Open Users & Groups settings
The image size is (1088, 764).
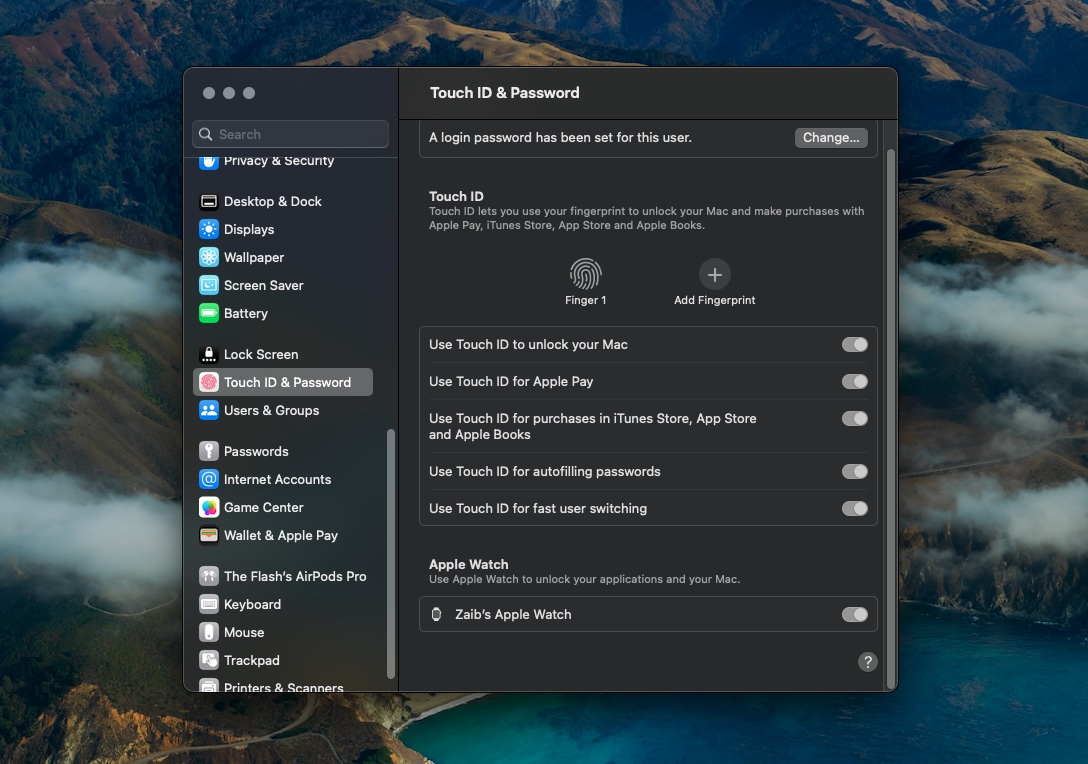click(282, 410)
